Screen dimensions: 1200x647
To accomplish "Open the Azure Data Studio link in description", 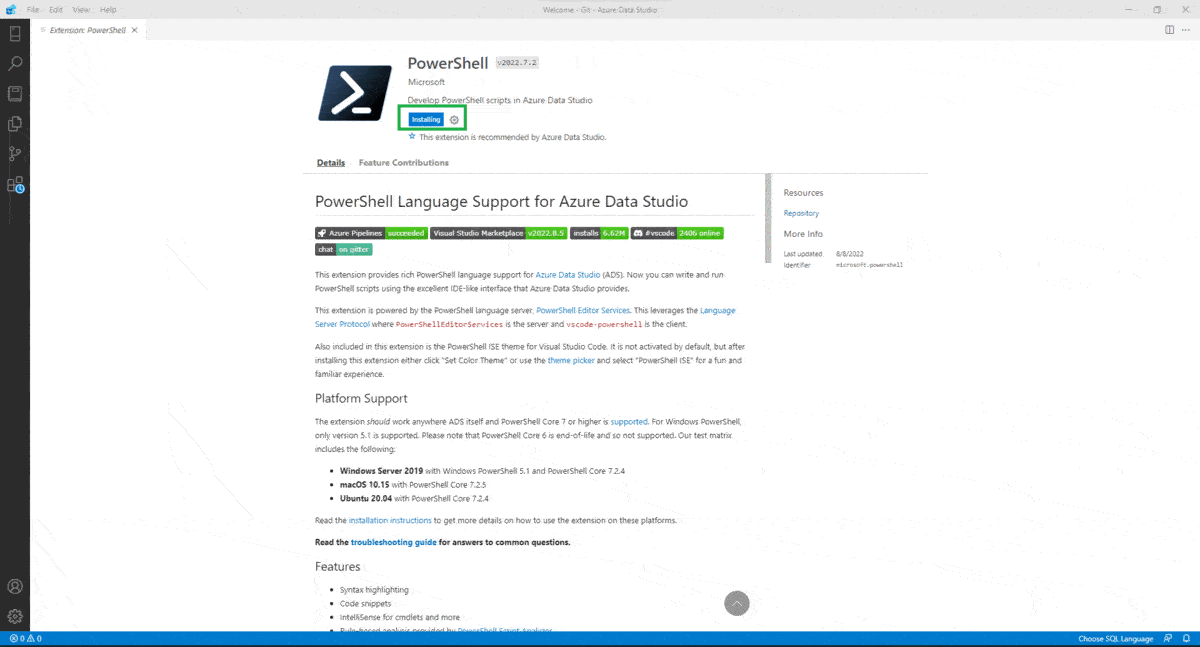I will point(568,274).
